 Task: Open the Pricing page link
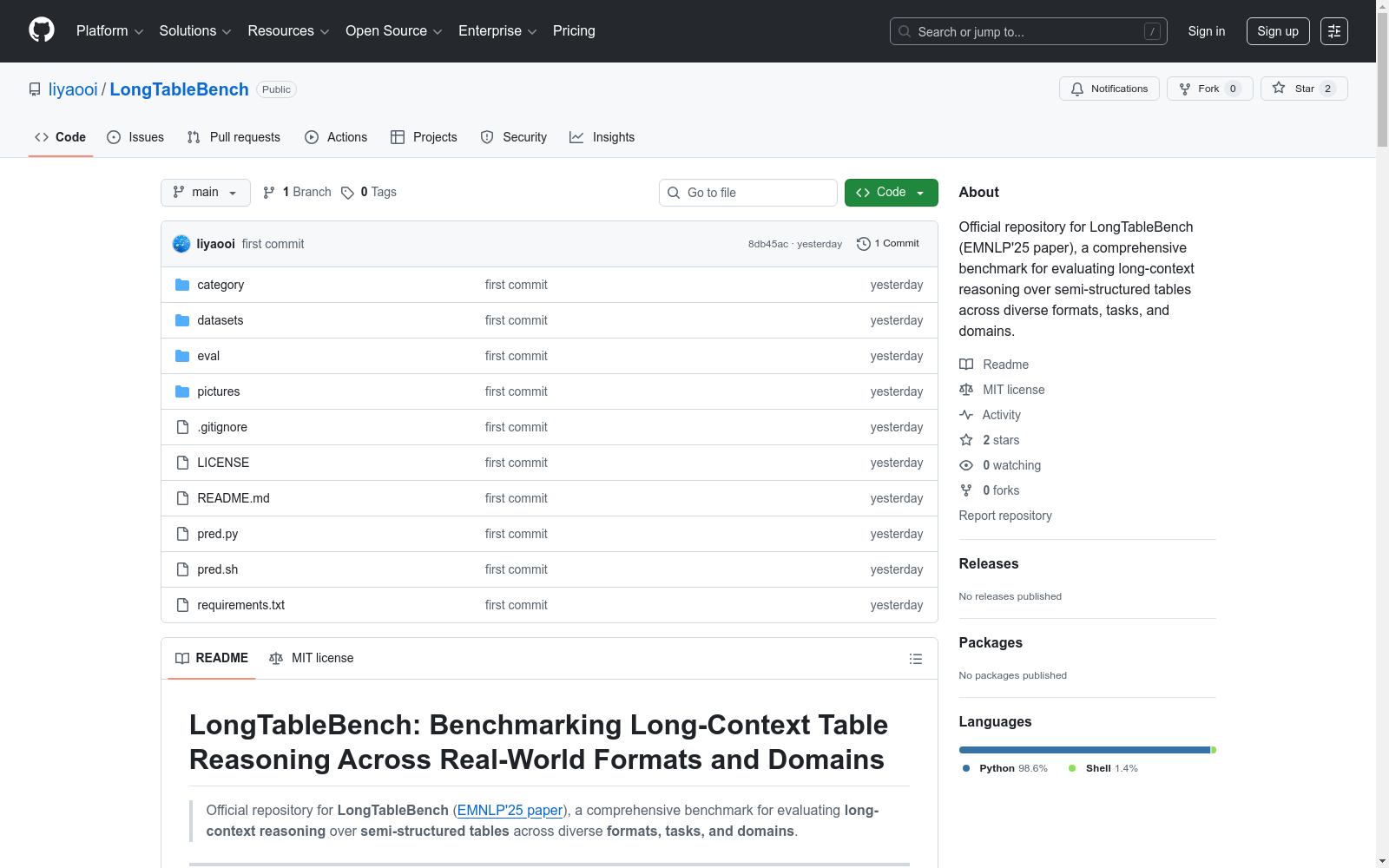(574, 31)
